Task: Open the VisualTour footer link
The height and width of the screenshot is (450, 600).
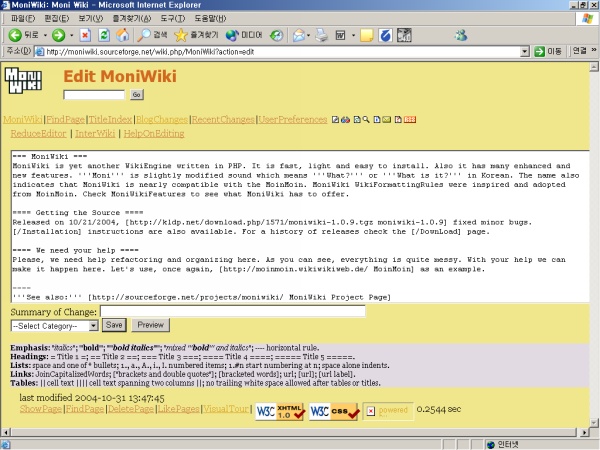Action: coord(226,409)
